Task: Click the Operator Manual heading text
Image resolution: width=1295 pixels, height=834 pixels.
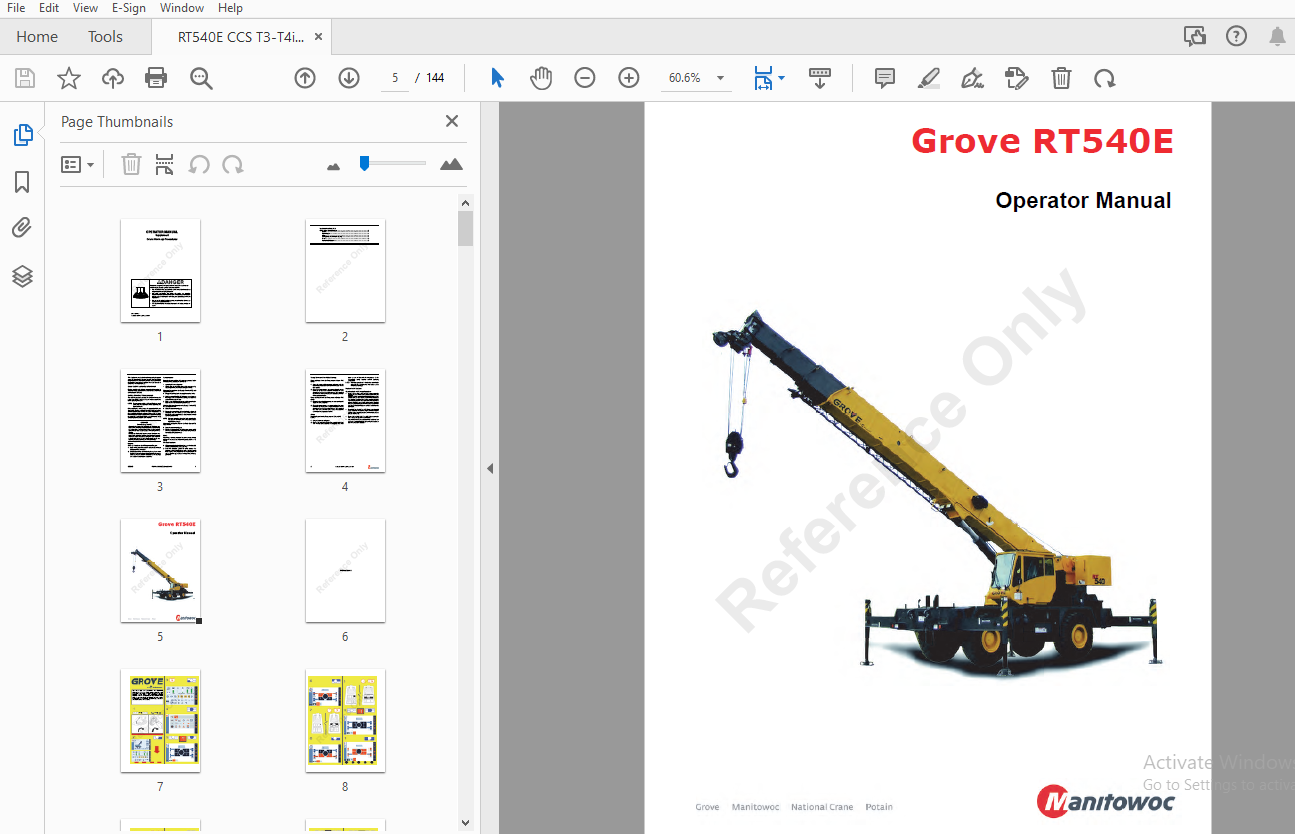Action: point(1083,200)
